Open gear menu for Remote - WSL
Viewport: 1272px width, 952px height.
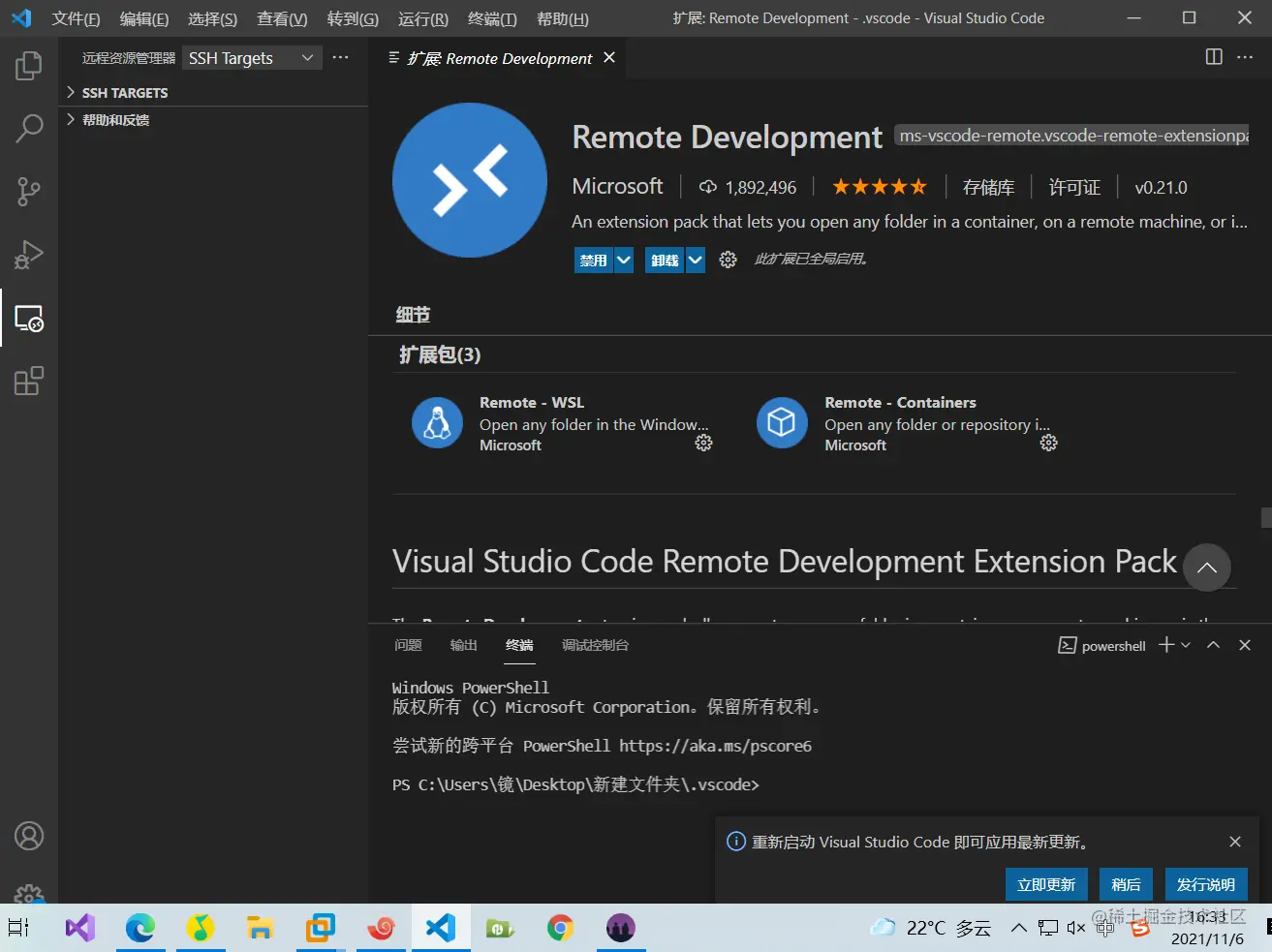pyautogui.click(x=704, y=443)
